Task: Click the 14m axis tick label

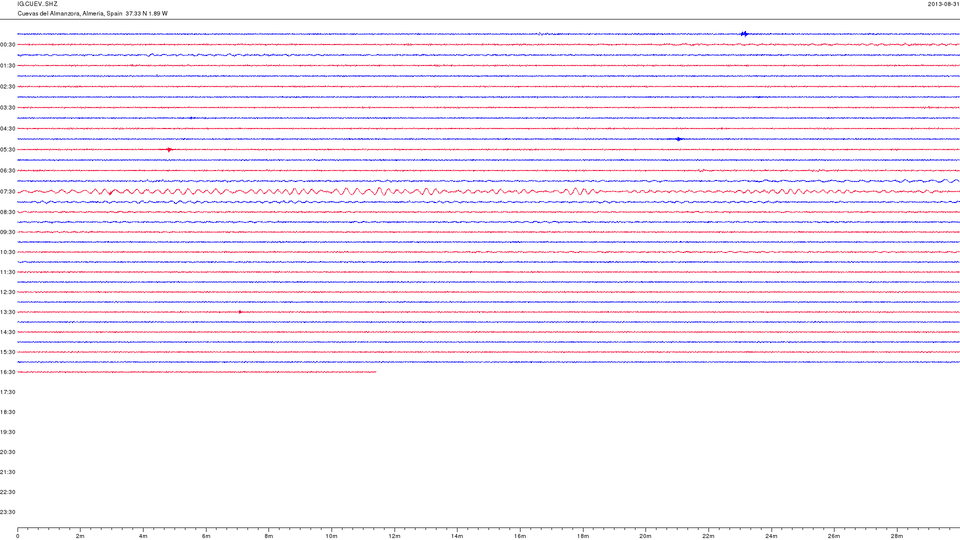Action: [x=457, y=536]
